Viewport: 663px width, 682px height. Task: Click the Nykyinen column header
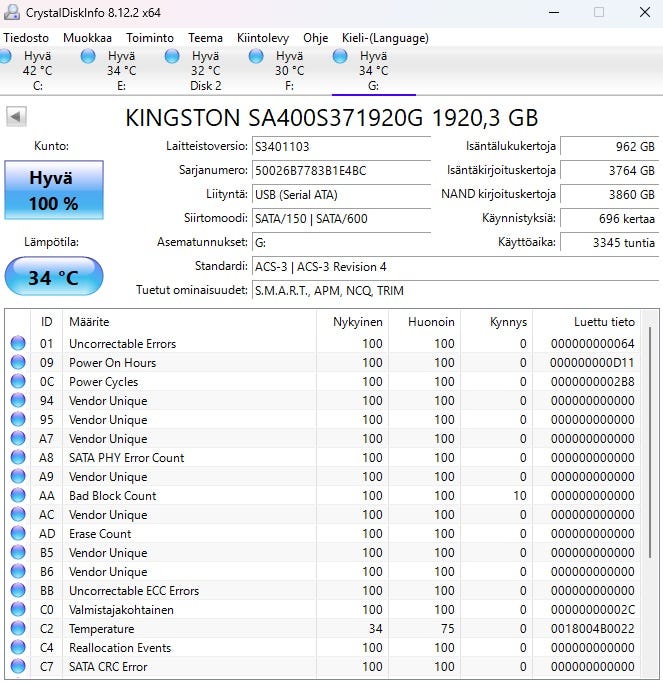click(352, 322)
